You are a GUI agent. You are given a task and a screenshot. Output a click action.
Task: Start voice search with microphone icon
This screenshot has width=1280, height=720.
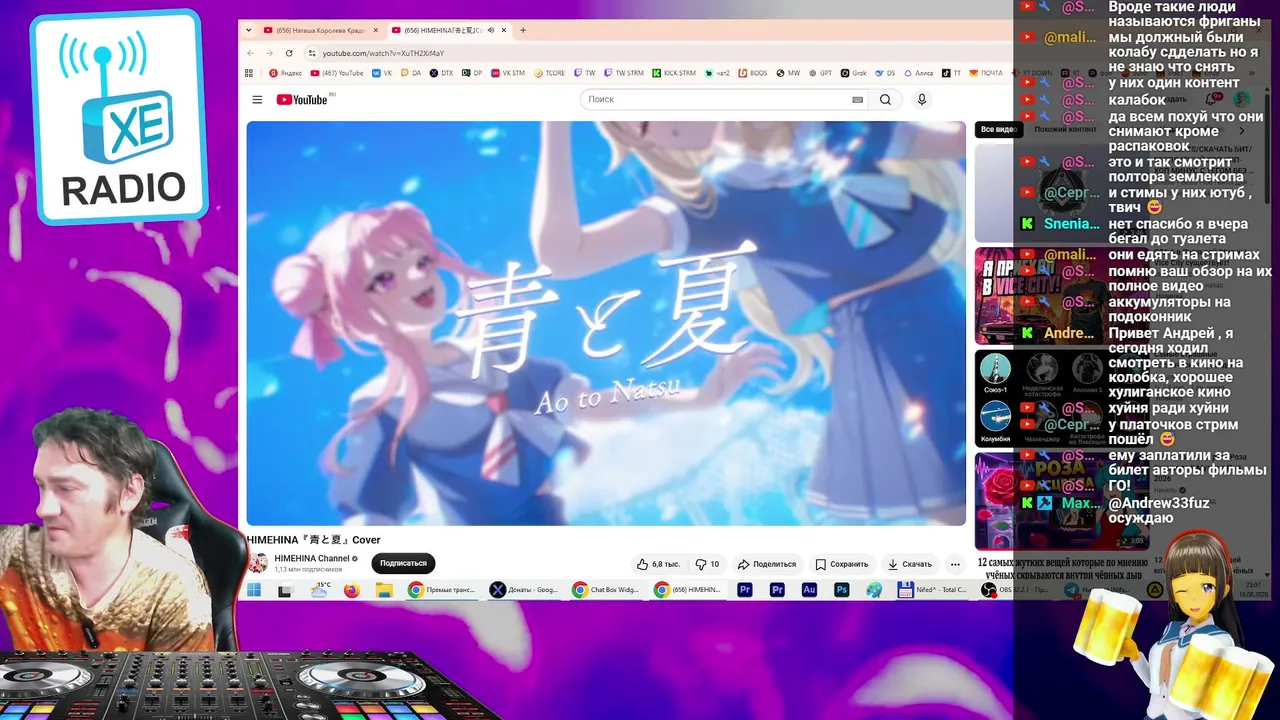pos(922,100)
